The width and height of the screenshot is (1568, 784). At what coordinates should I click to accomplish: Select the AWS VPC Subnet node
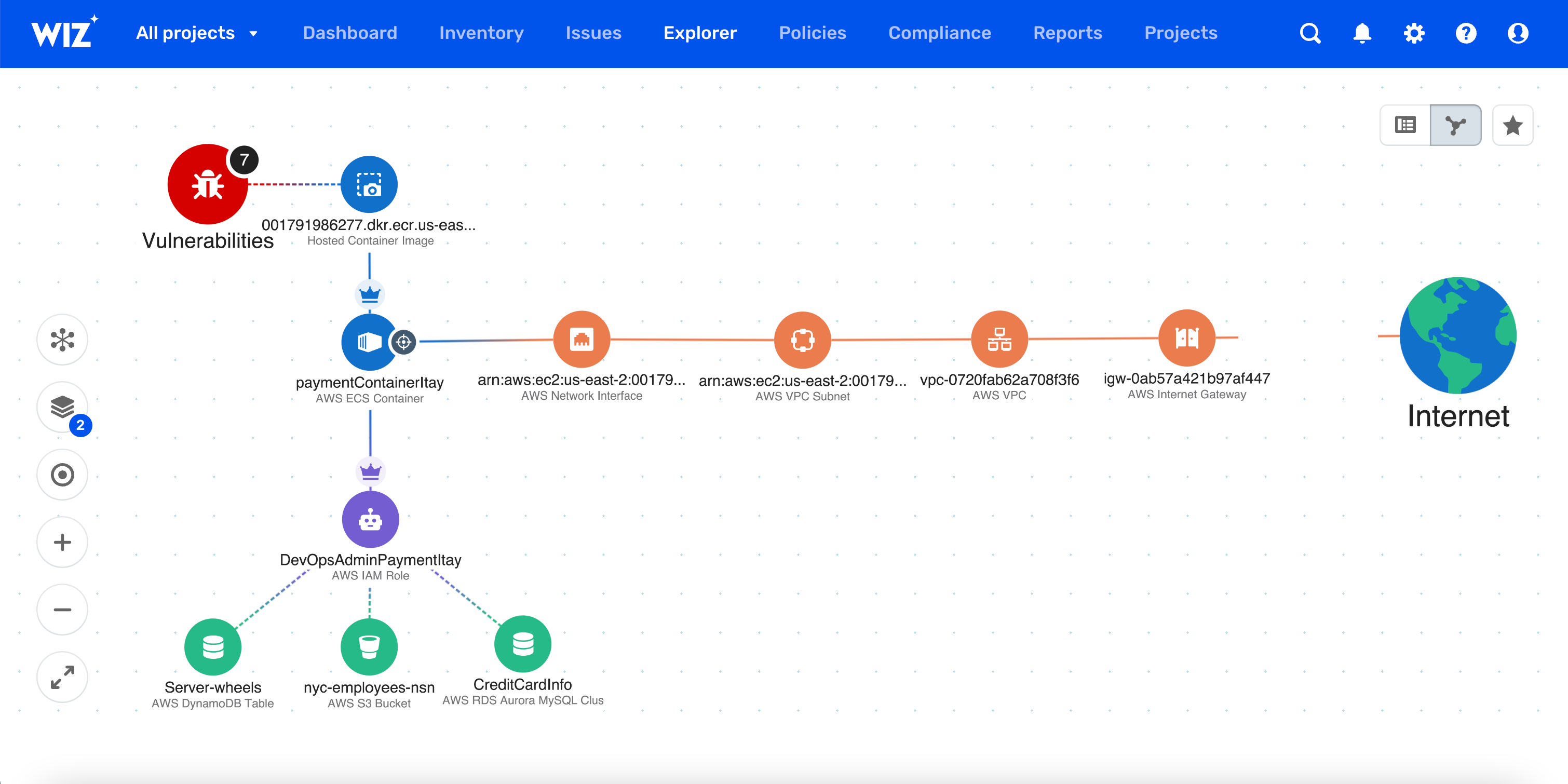[802, 340]
